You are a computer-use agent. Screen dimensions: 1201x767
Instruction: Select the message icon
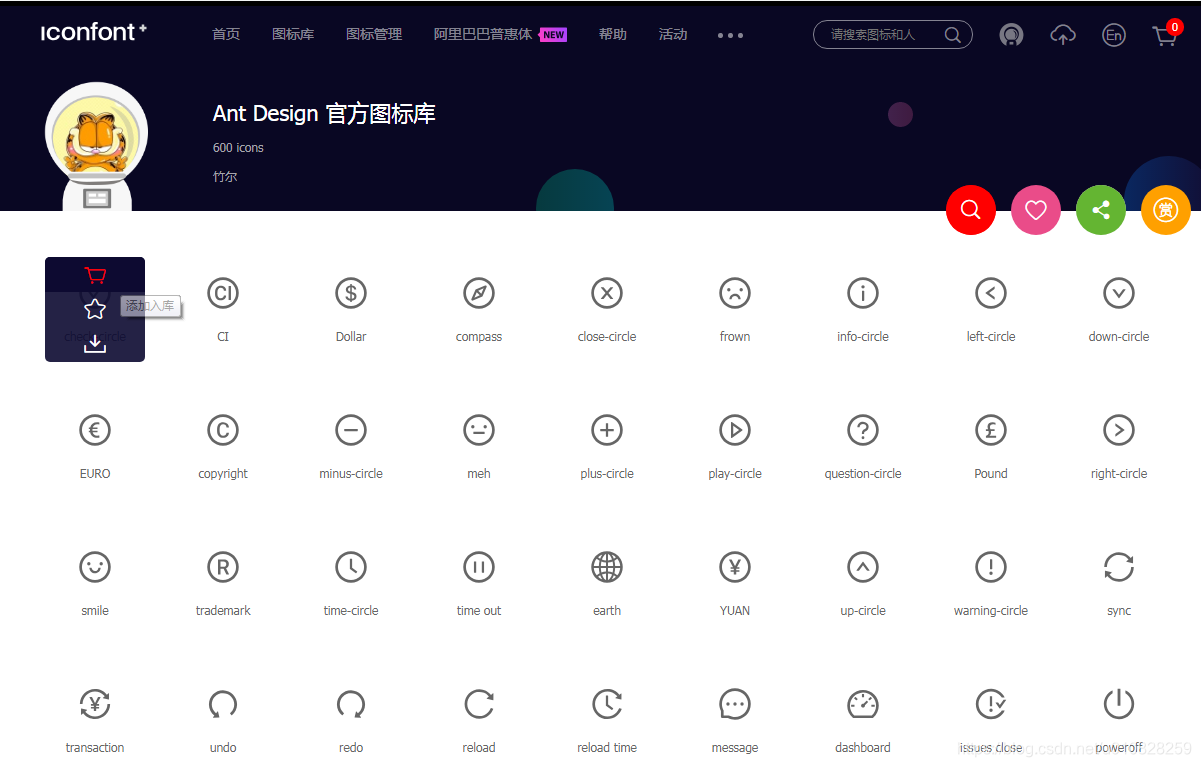(x=735, y=704)
